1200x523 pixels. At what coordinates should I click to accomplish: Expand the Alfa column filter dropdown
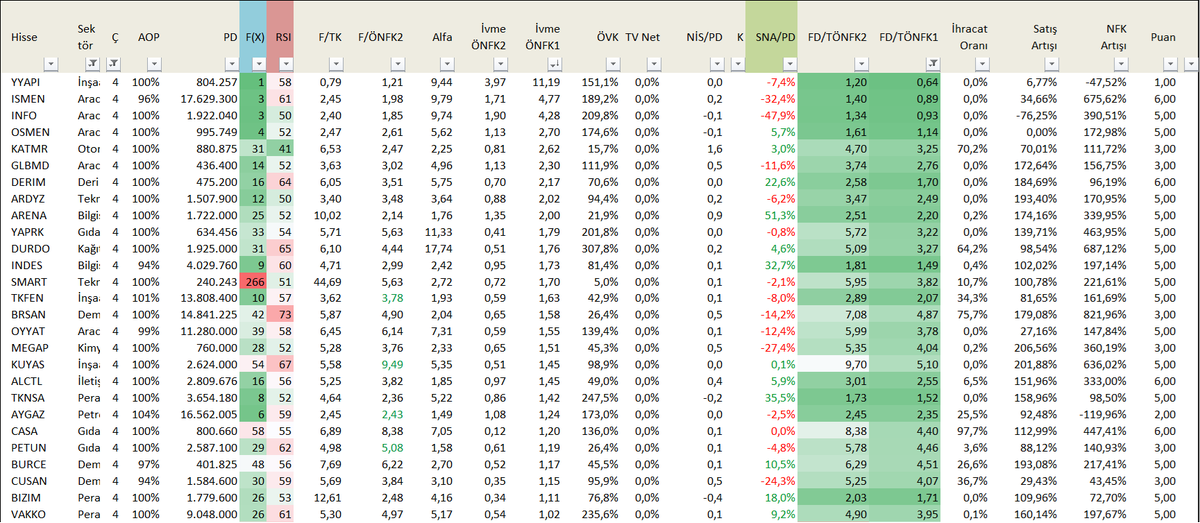[446, 63]
